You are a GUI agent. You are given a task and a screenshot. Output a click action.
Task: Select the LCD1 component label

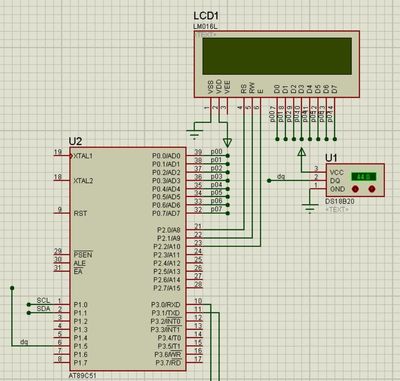[206, 16]
